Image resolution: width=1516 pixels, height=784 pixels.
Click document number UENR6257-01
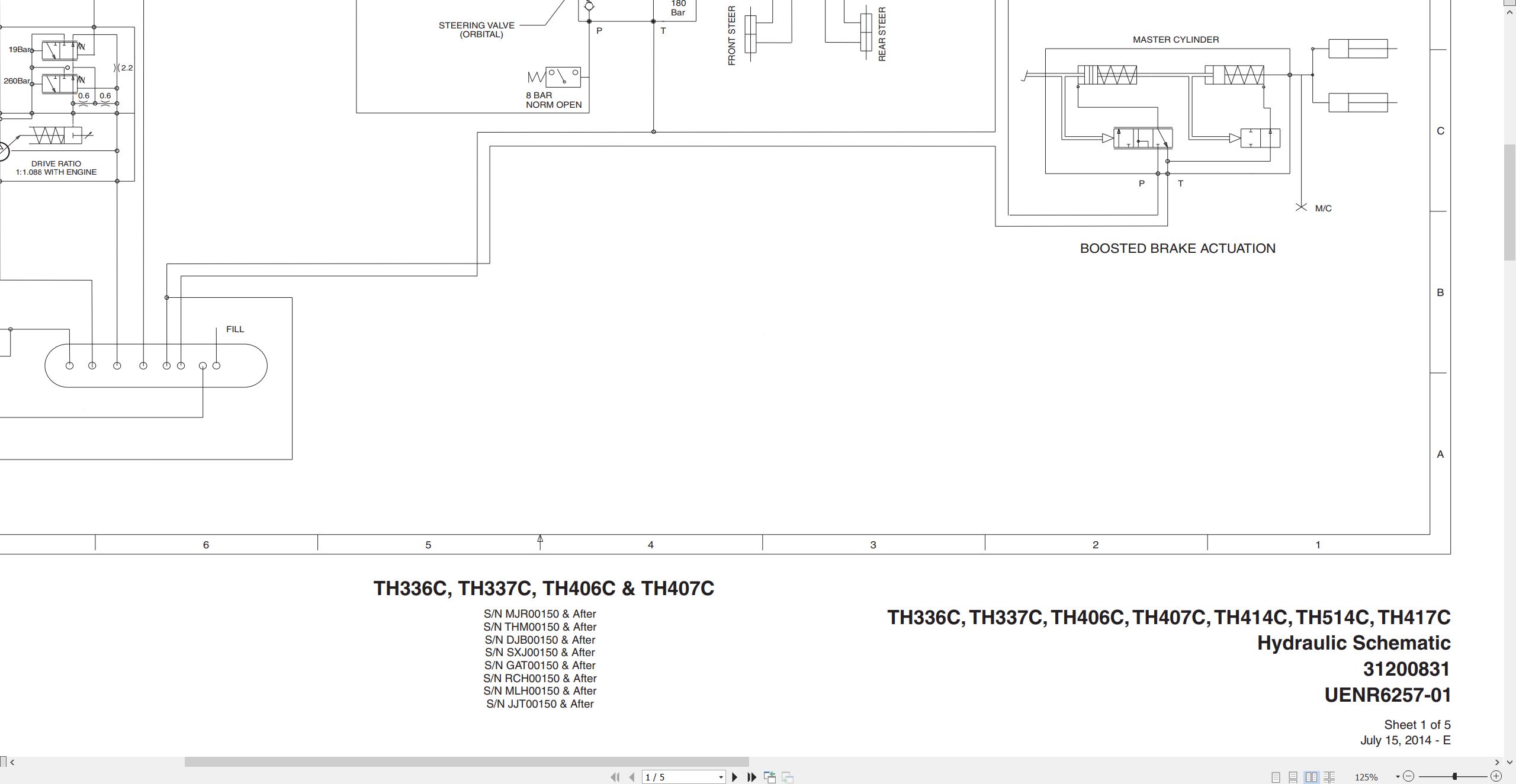pyautogui.click(x=1387, y=695)
